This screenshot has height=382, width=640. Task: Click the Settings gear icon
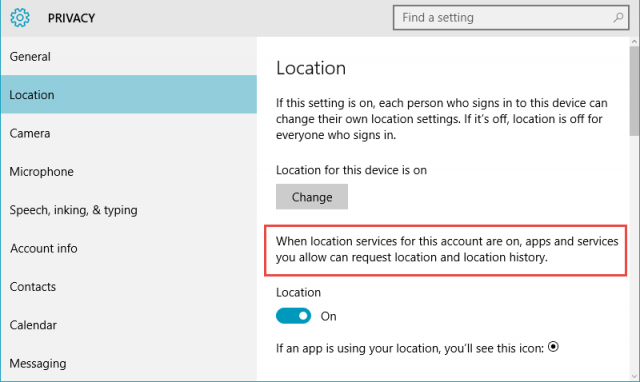(x=20, y=18)
